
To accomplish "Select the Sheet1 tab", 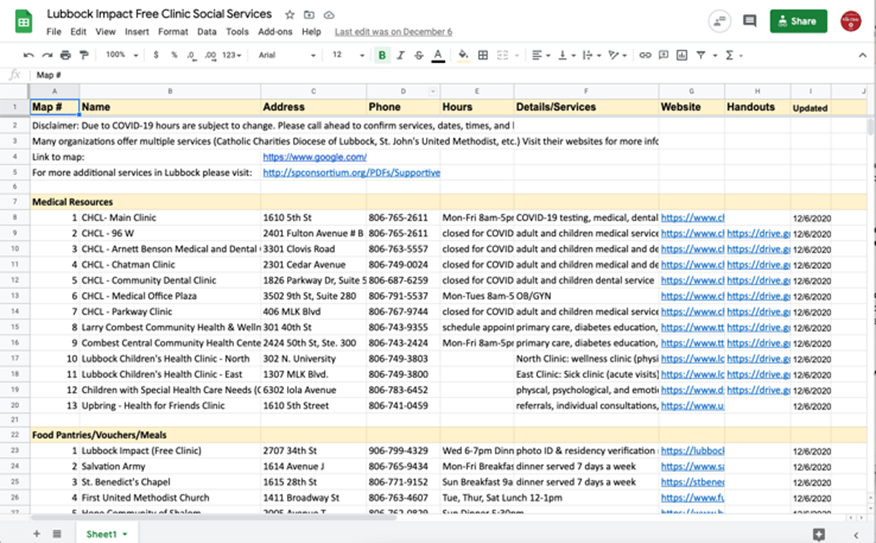I will coord(102,534).
